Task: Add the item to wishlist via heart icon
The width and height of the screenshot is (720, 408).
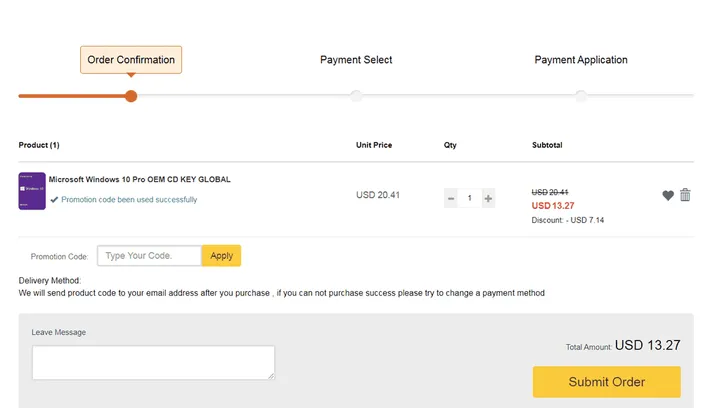Action: 668,196
